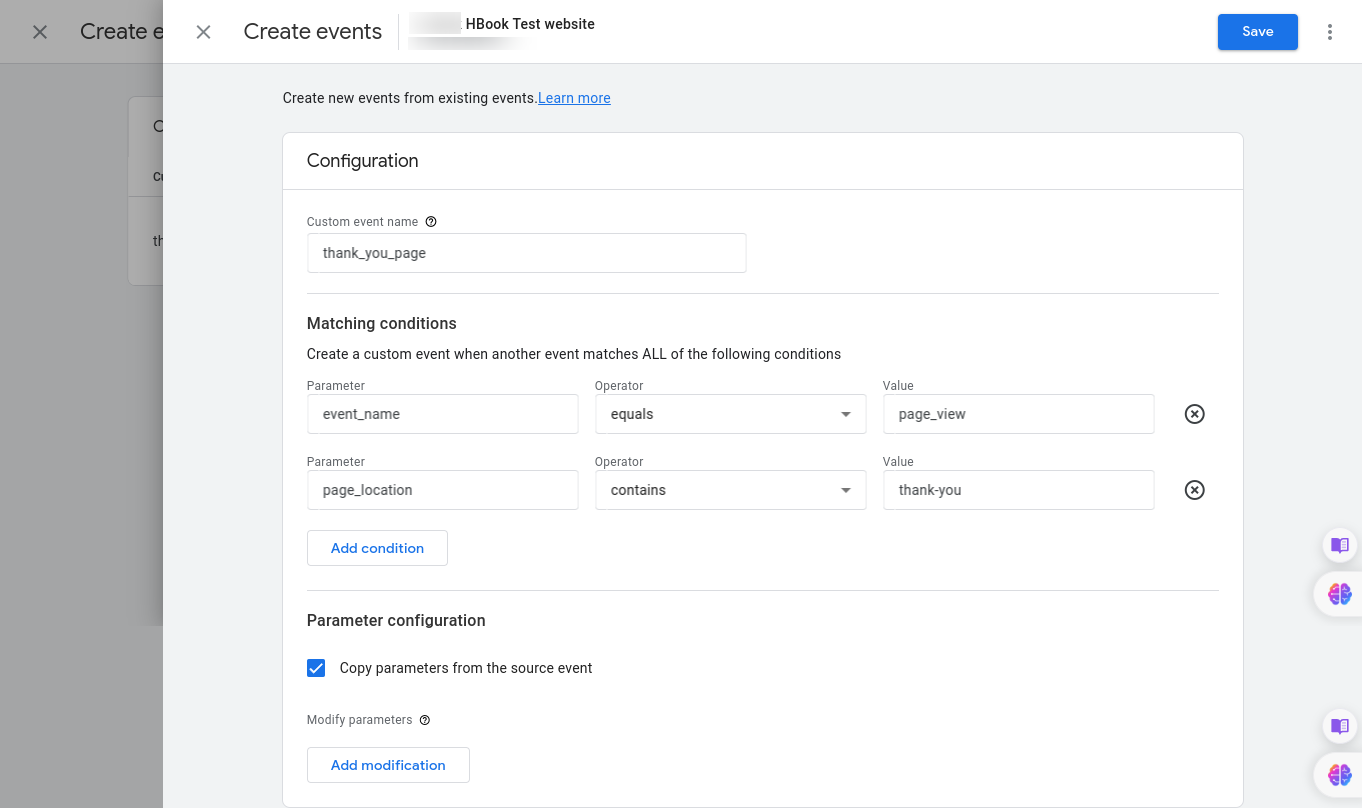Open help tooltip beside Modify parameters
This screenshot has height=808, width=1362.
coord(424,719)
